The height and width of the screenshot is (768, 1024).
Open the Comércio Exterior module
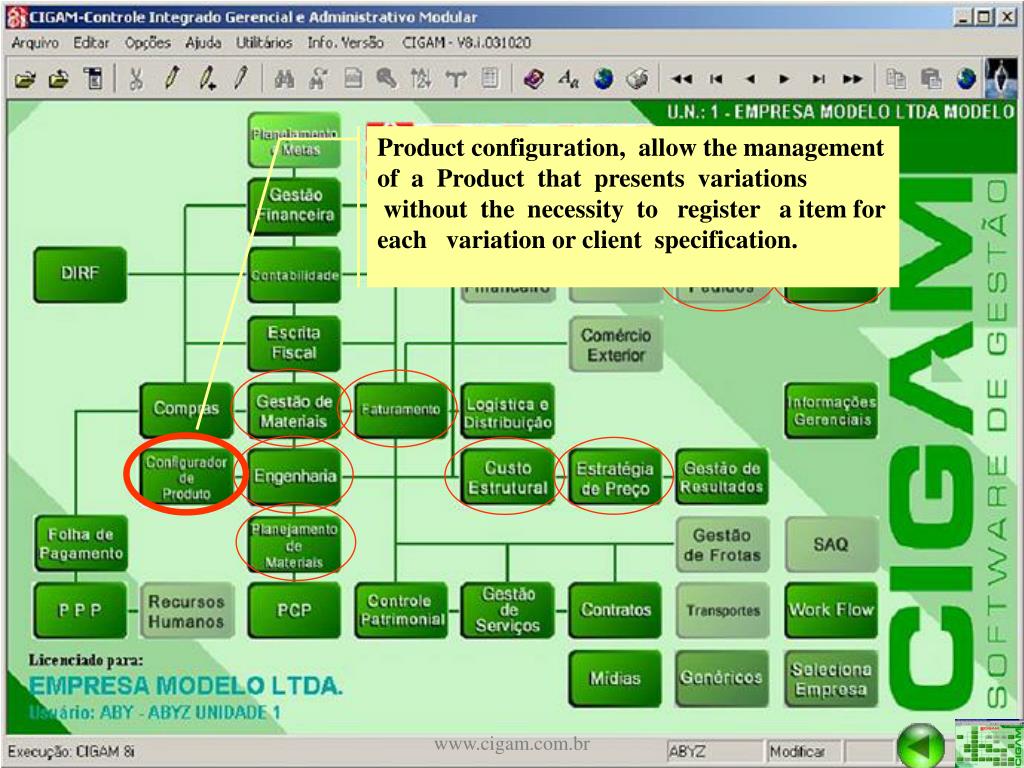615,344
